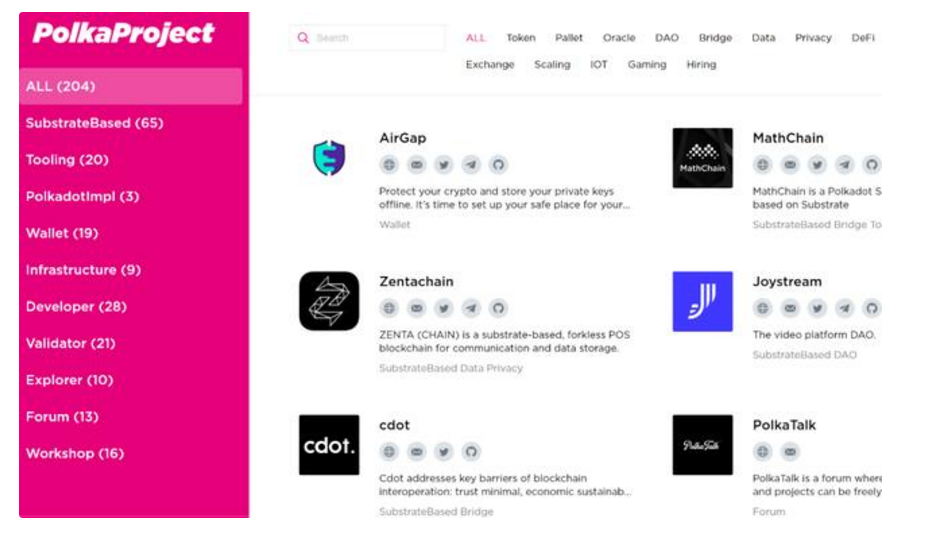Click the search magnifier icon
This screenshot has width=930, height=542.
303,38
